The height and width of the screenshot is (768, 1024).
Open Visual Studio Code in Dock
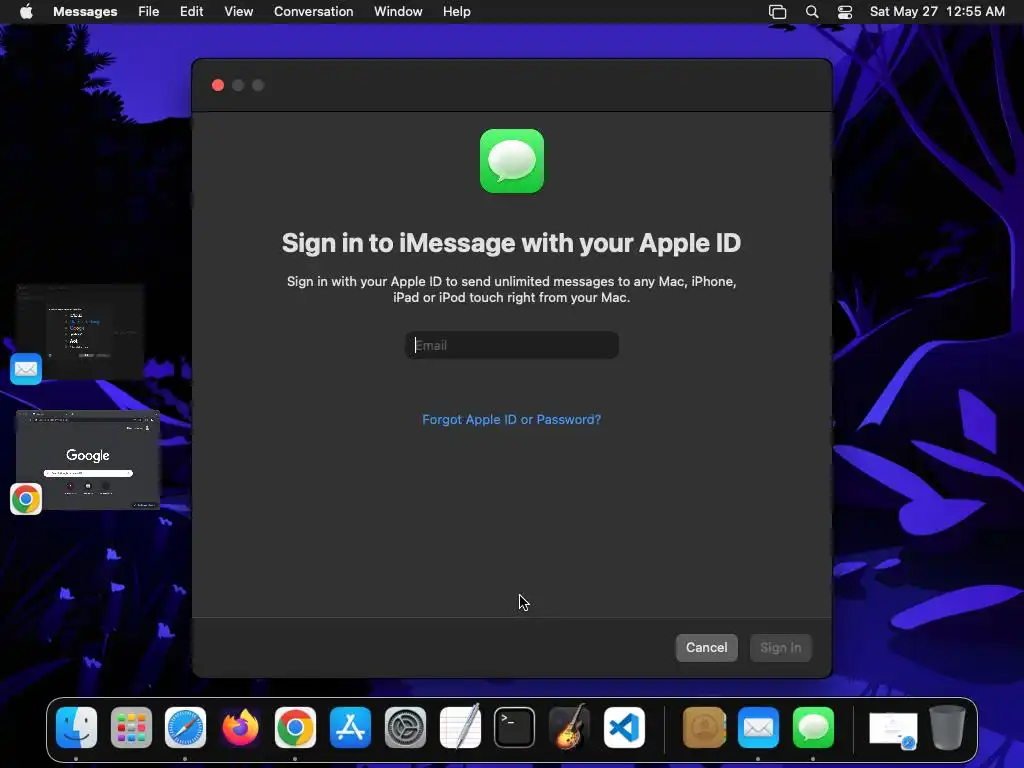coord(624,728)
